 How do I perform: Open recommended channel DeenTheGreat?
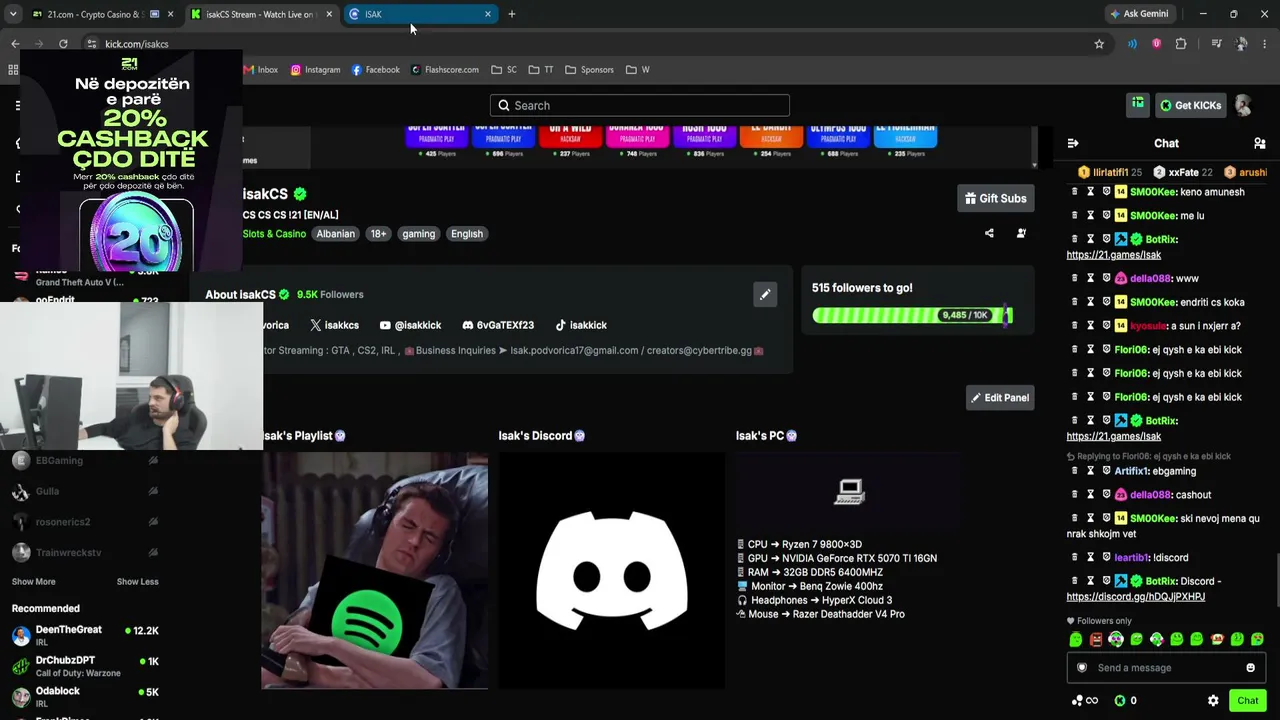(85, 635)
